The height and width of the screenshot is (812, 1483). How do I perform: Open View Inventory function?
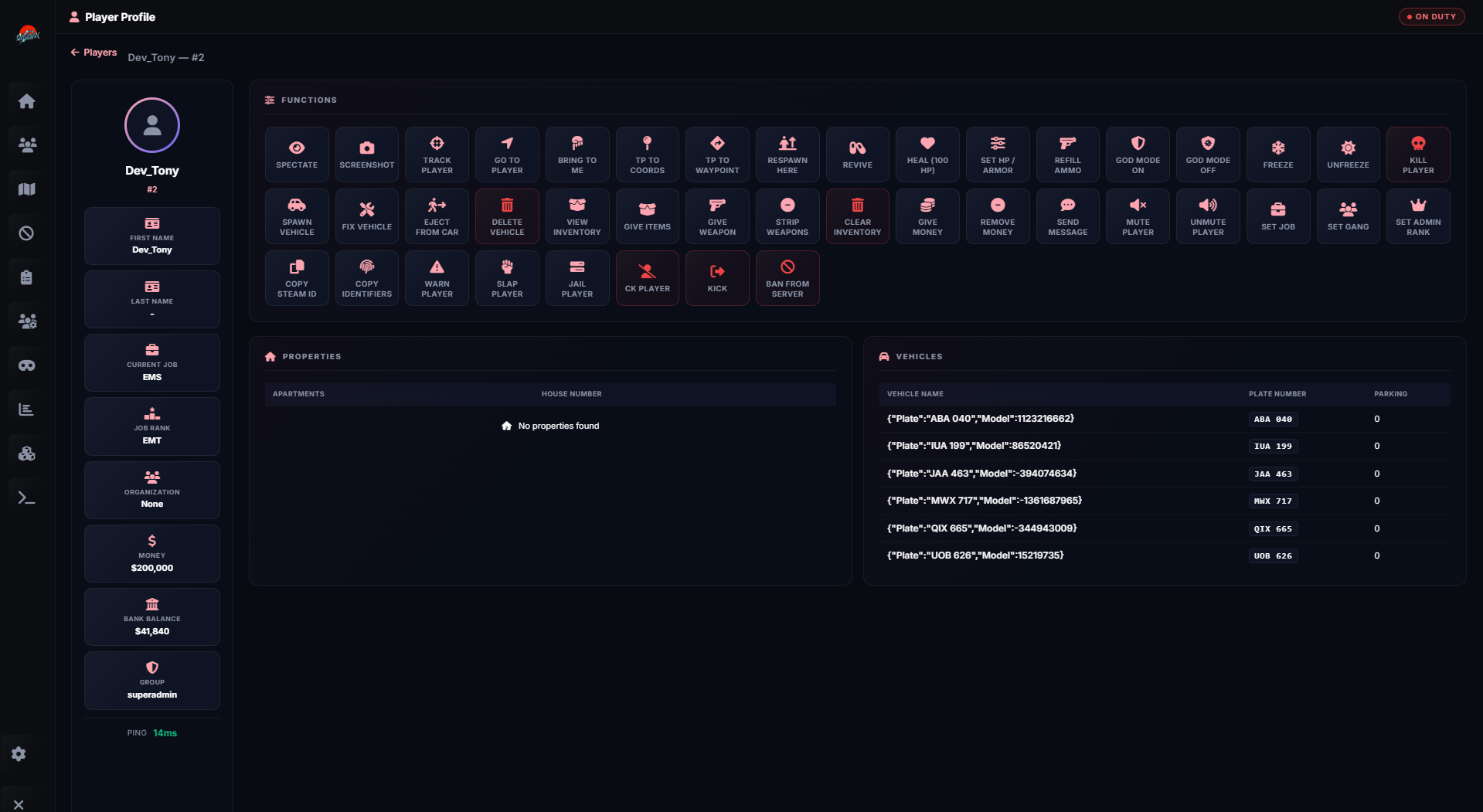click(577, 216)
